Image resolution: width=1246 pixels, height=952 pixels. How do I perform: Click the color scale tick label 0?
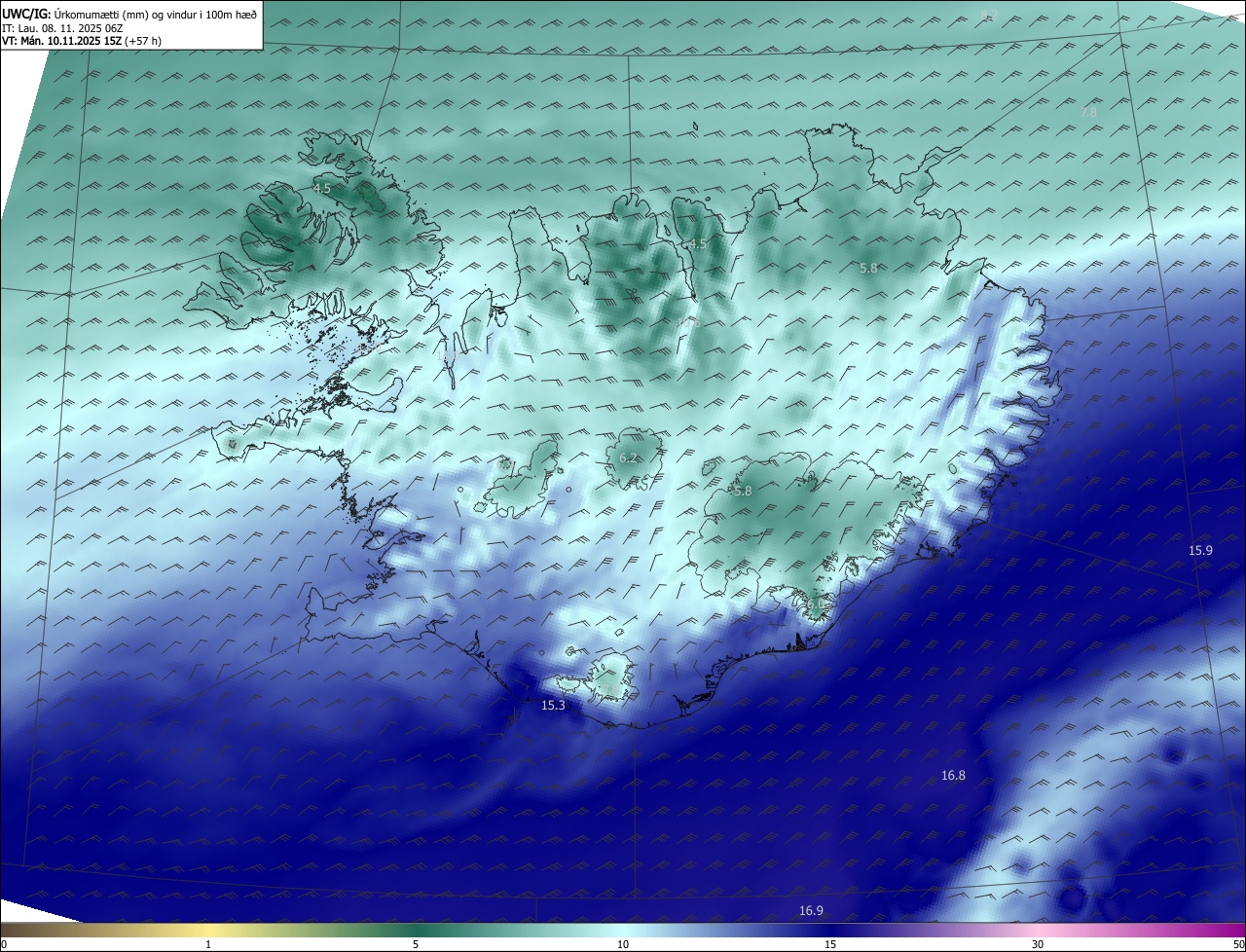[4, 944]
